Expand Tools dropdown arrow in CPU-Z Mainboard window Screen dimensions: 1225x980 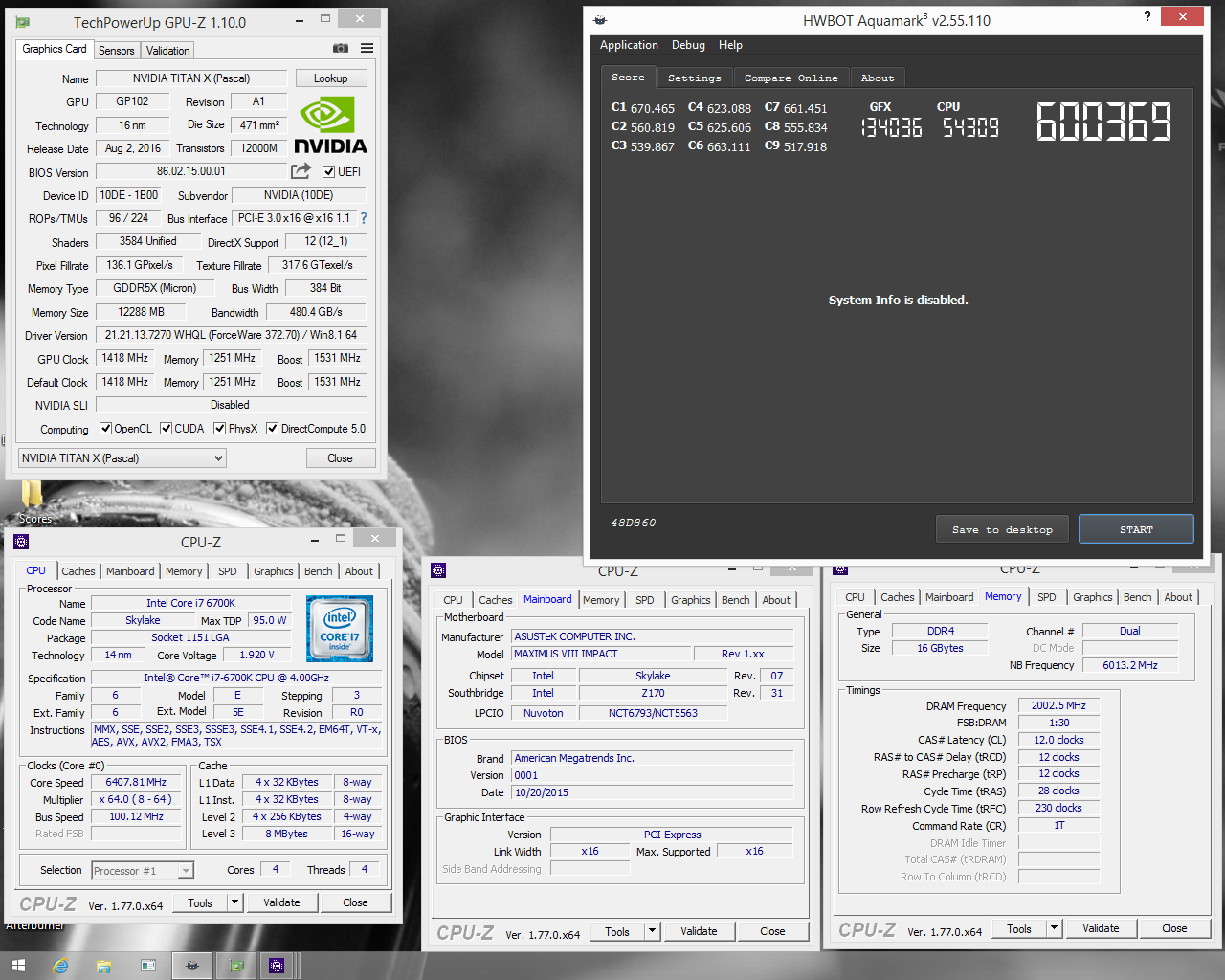[x=652, y=931]
